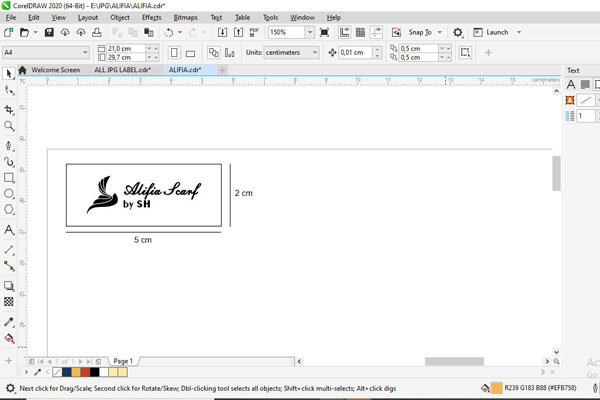Select the Freehand tool
Viewport: 600px width, 400px height.
point(9,145)
